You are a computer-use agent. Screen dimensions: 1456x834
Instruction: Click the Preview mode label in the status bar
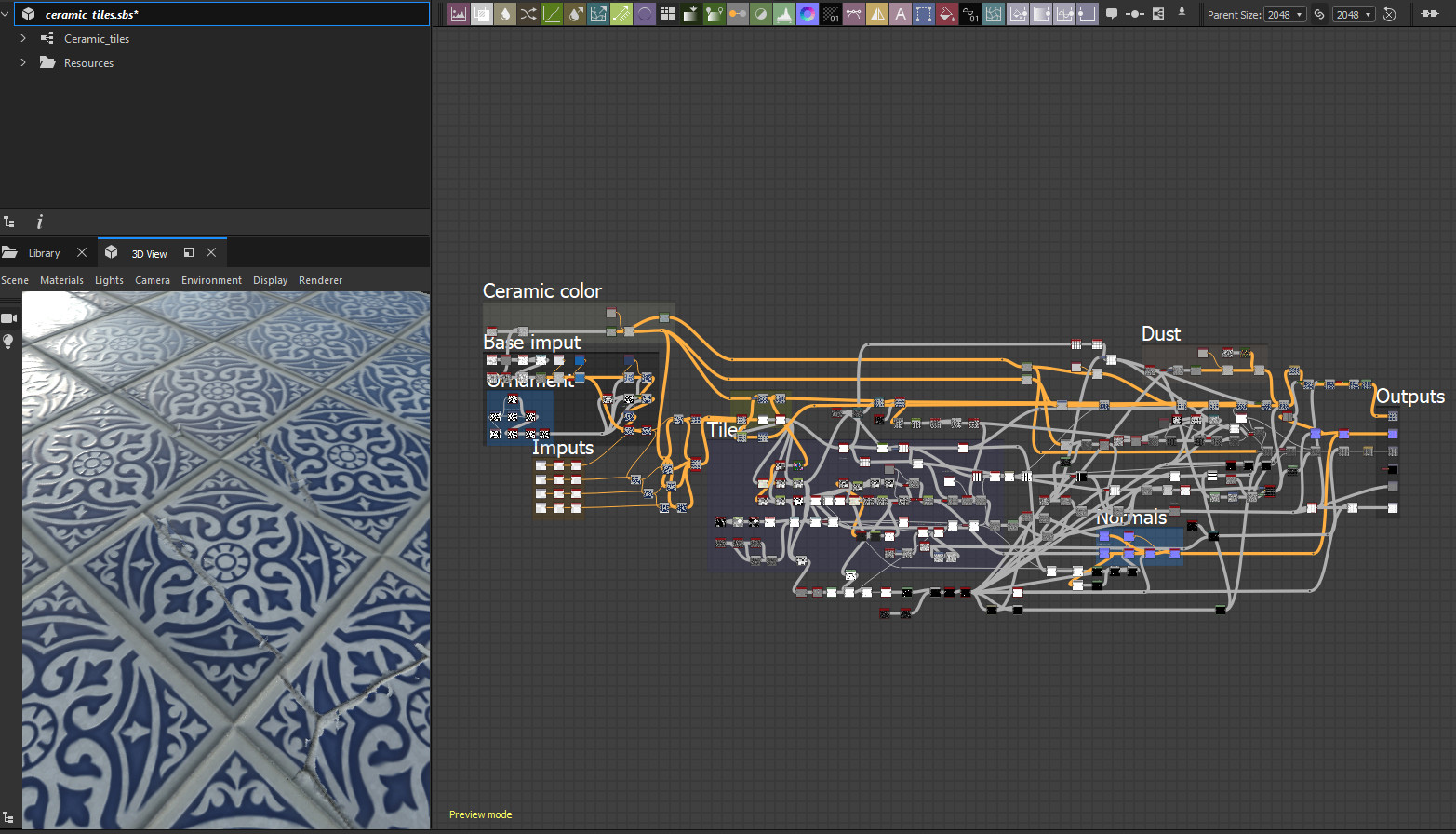click(x=480, y=814)
